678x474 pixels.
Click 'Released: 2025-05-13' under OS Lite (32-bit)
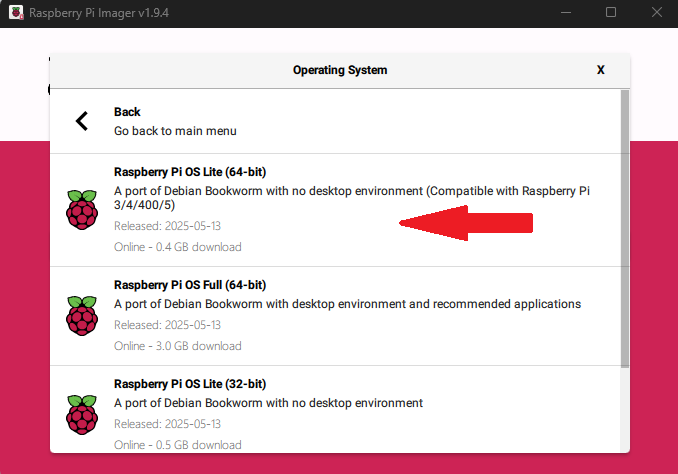tap(167, 424)
